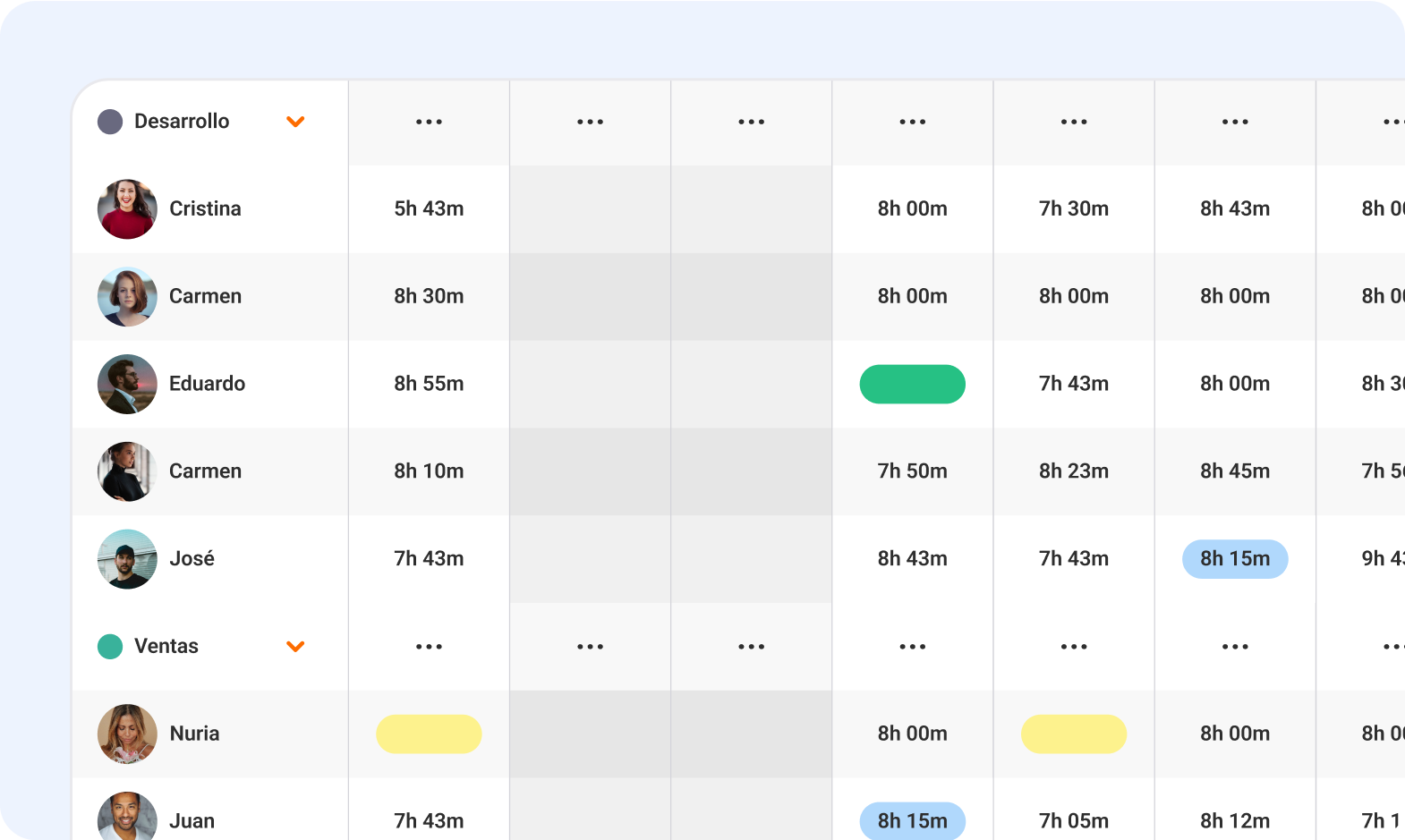1405x840 pixels.
Task: Collapse the Ventas group with its orange chevron
Action: 295,647
